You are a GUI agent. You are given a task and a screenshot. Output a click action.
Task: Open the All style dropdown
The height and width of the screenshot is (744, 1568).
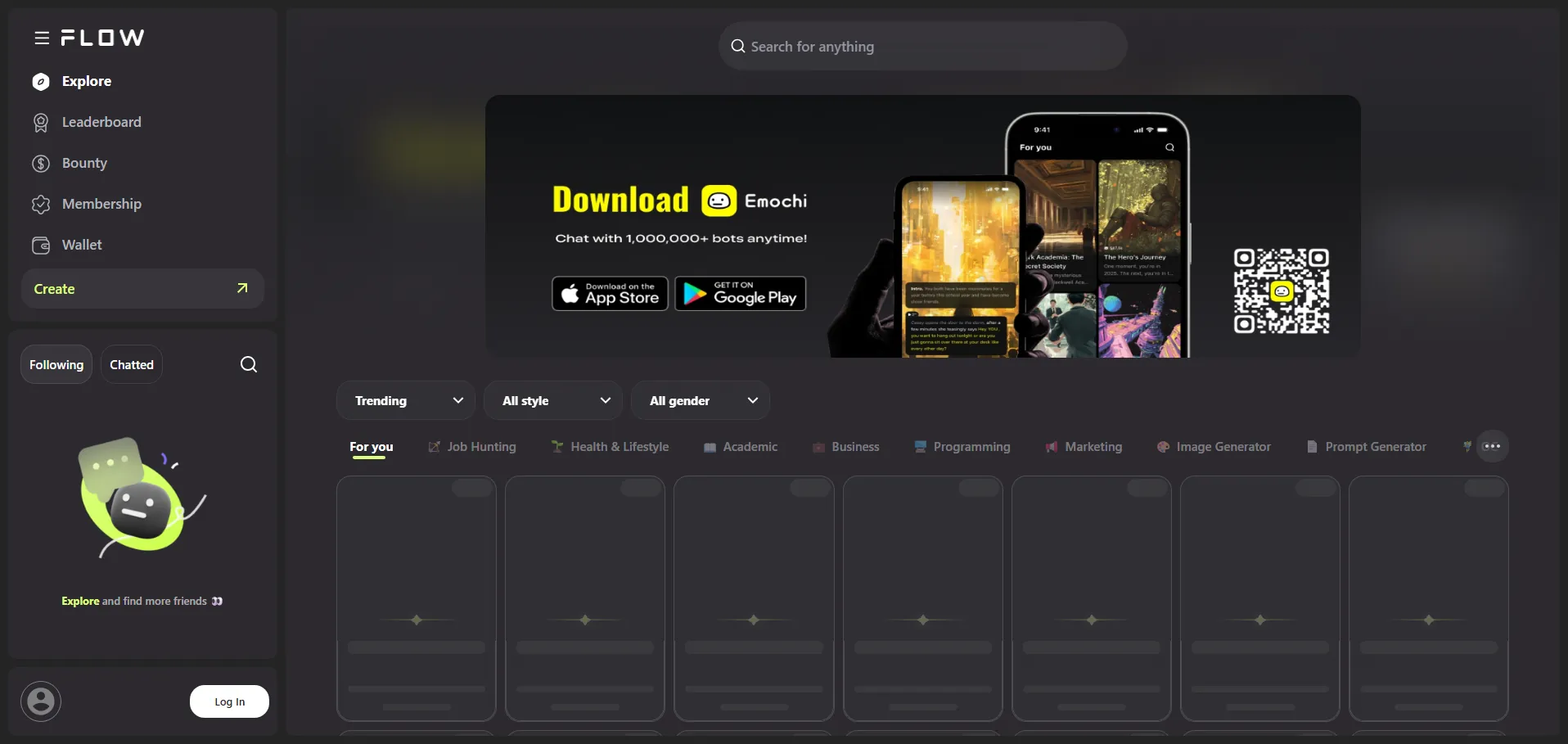click(553, 400)
